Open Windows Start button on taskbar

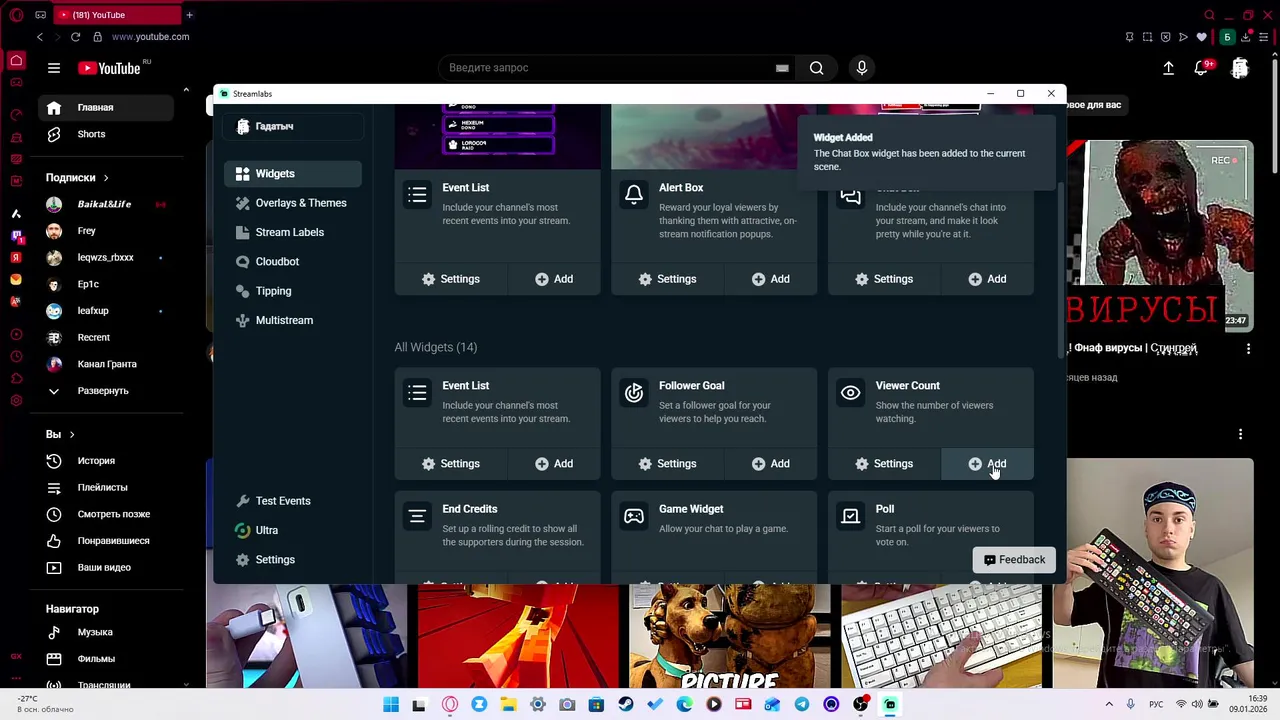click(x=391, y=705)
